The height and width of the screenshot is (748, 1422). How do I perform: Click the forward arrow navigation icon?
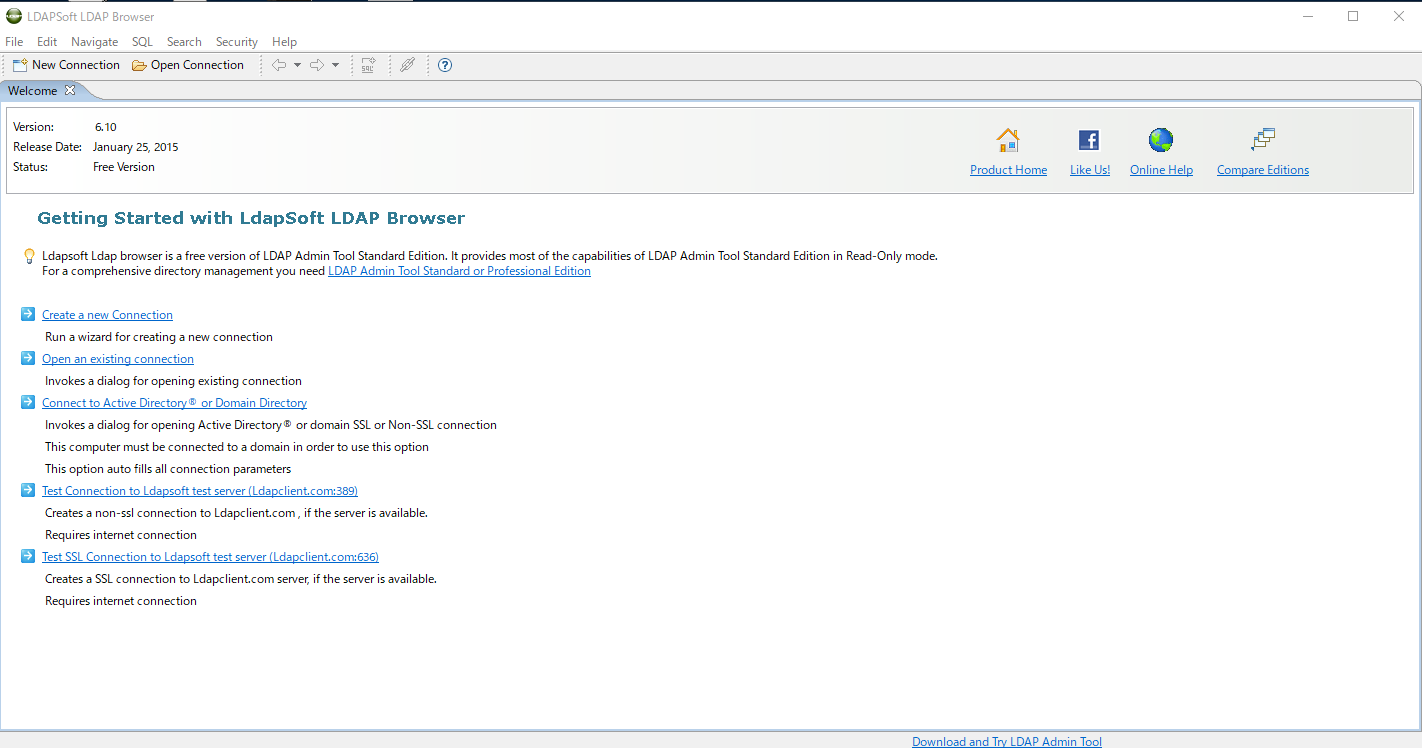point(317,65)
